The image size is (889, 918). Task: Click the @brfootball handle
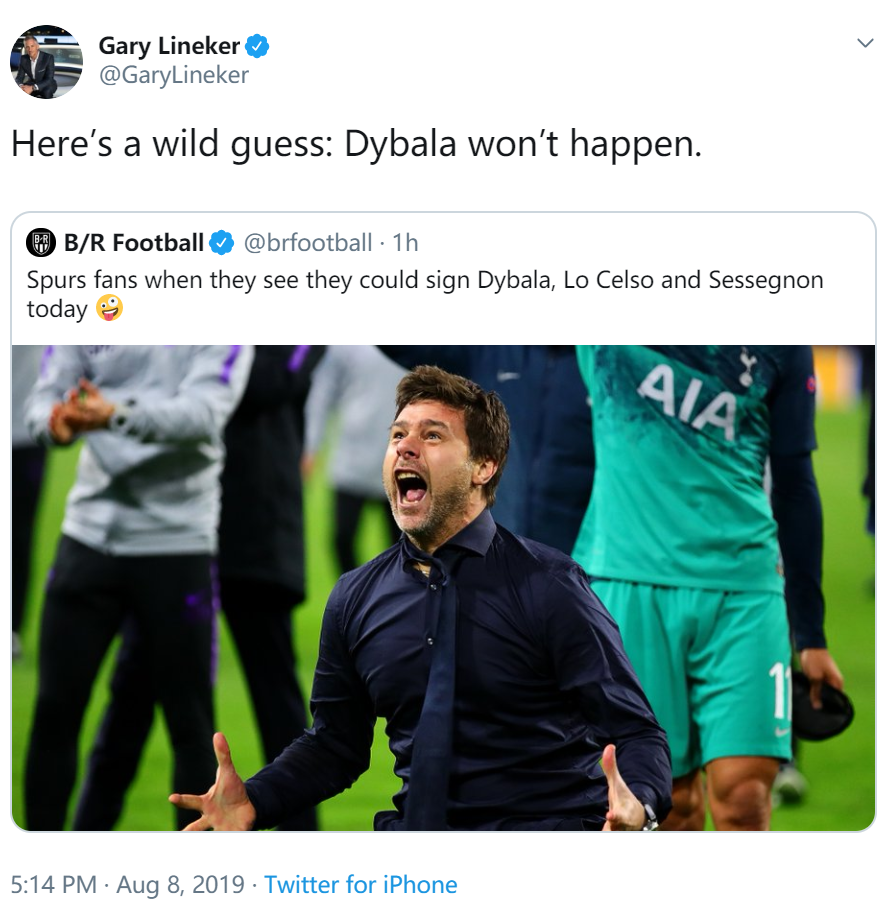tap(307, 242)
